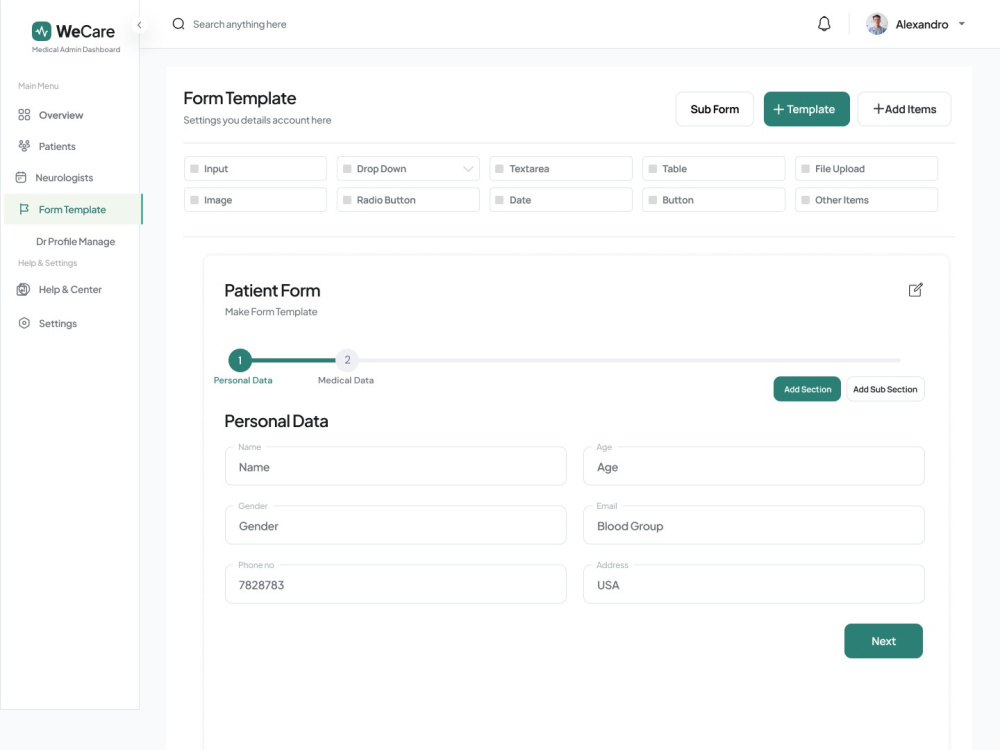Click the Sub Form button
Screen dimensions: 1000x750
(714, 109)
